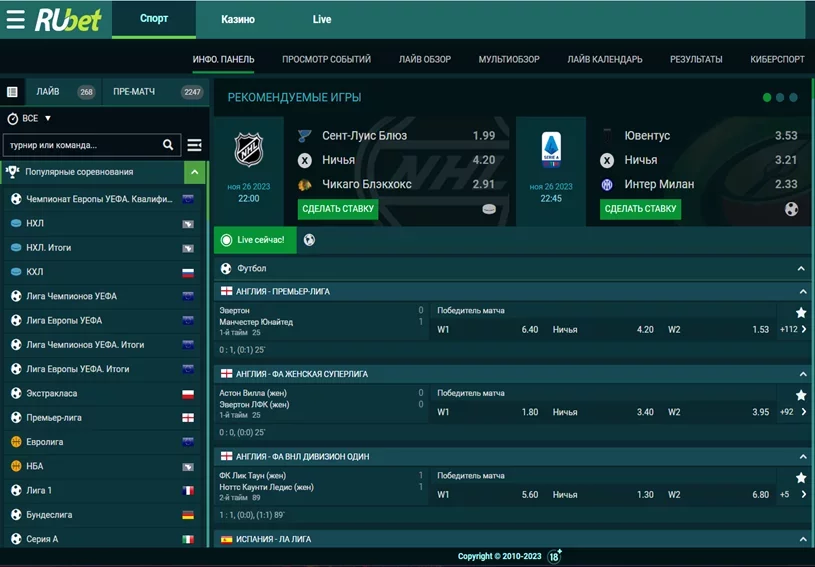Screen dimensions: 815x567
Task: Open КХЛ in popular competitions
Action: (x=102, y=272)
